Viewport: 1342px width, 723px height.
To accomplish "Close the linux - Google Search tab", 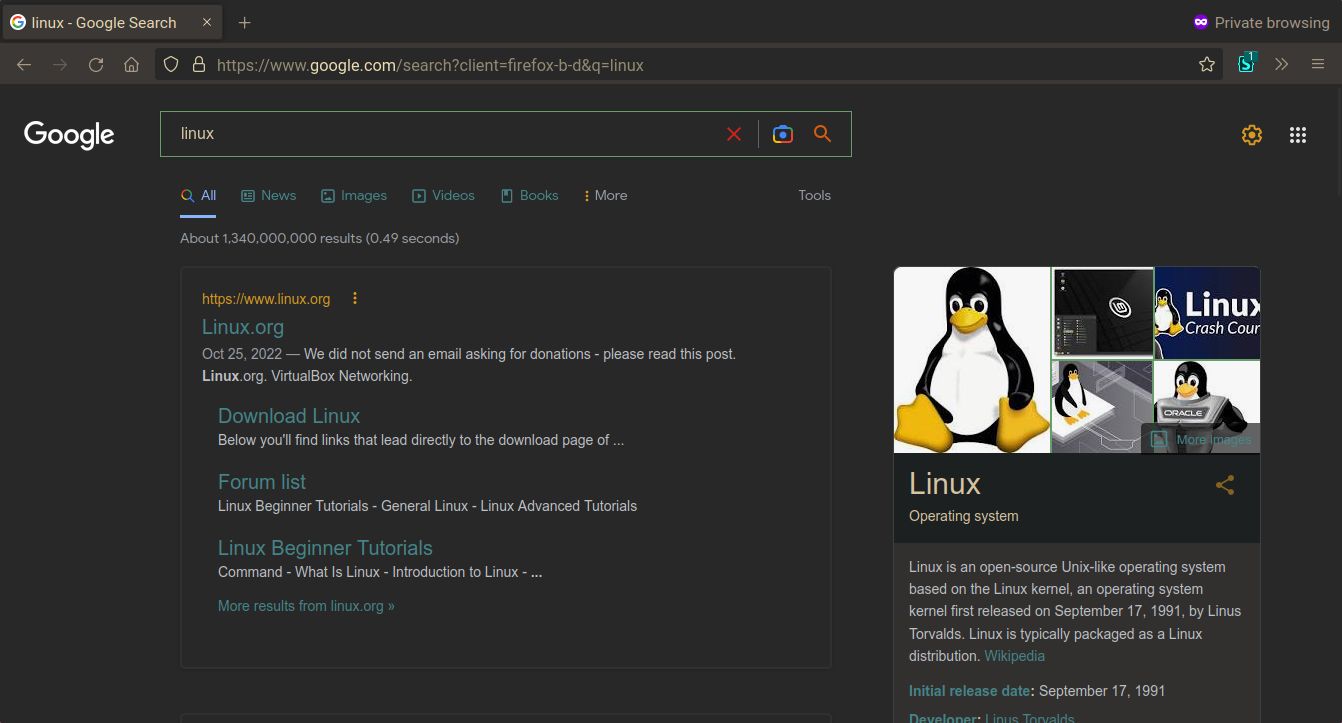I will (x=207, y=22).
